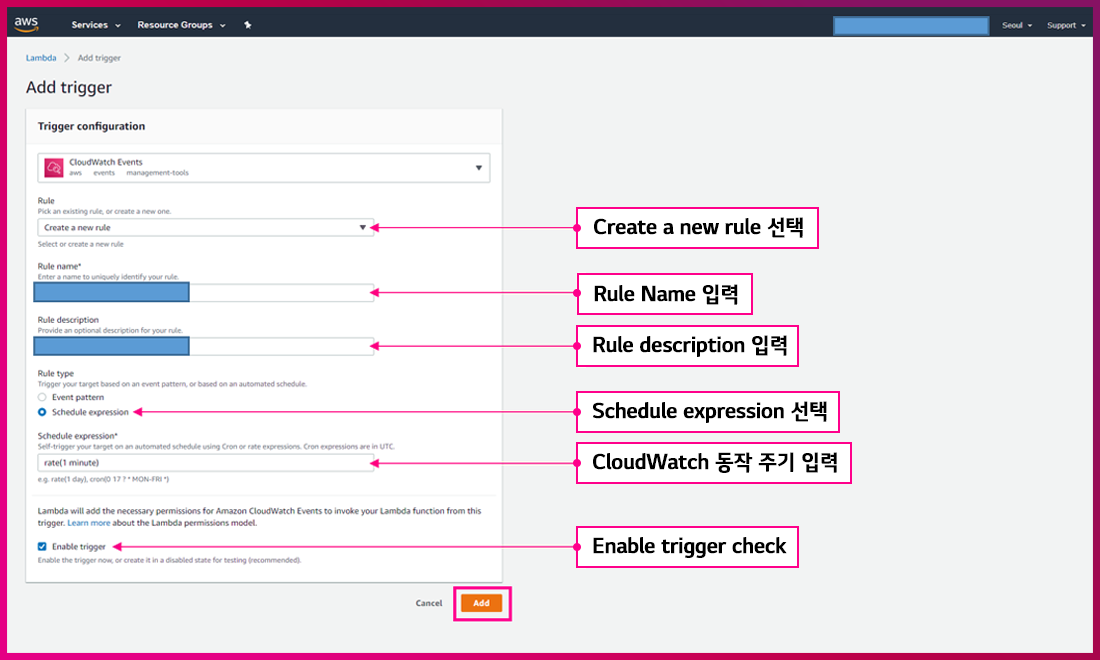
Task: Expand the CloudWatch Events trigger selector
Action: click(478, 168)
